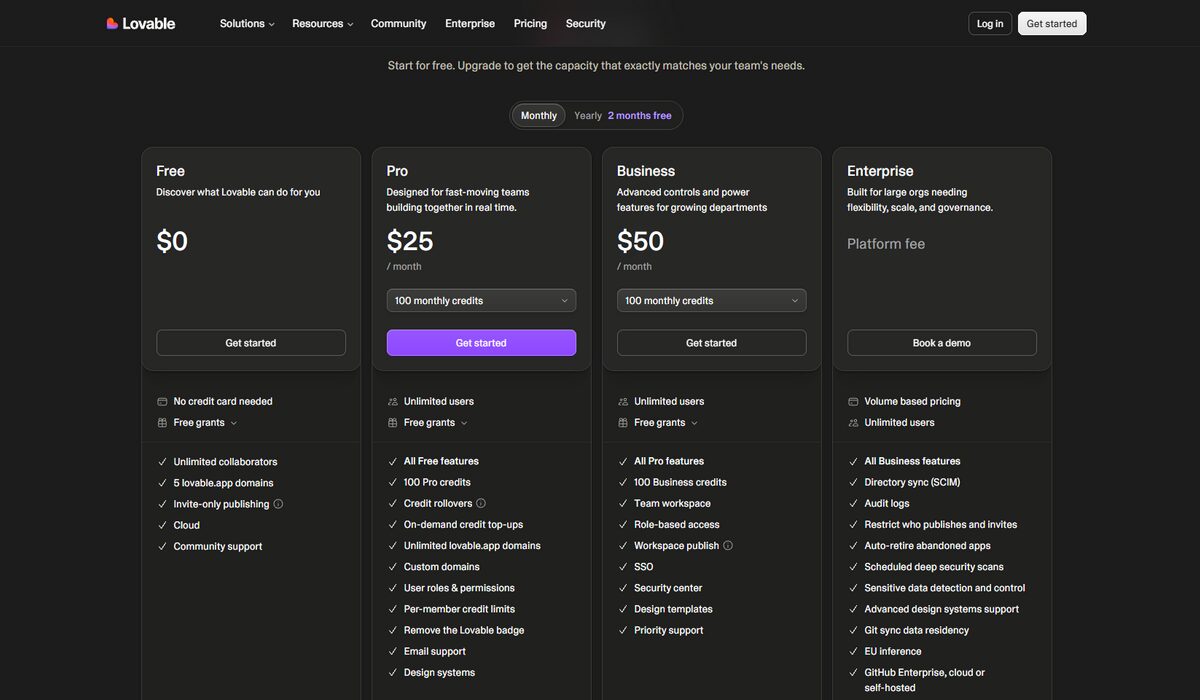Click the $25 Pro price
This screenshot has width=1200, height=700.
pos(410,241)
